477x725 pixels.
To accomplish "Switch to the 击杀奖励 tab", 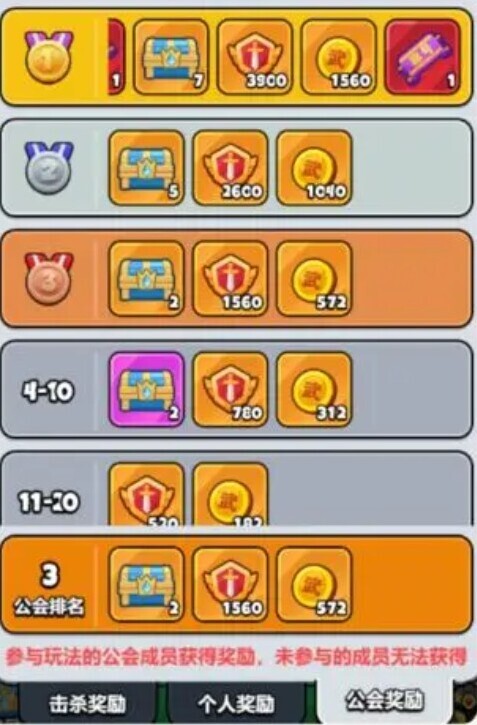I will click(x=88, y=704).
